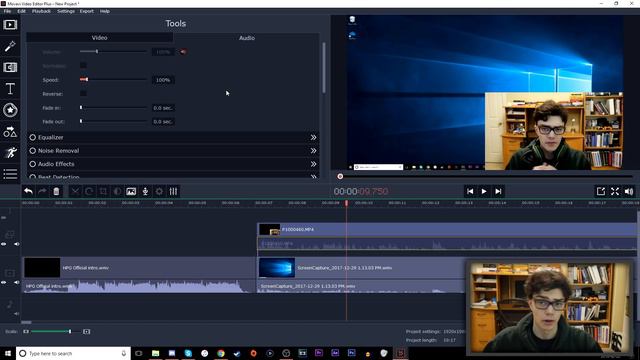Image resolution: width=640 pixels, height=360 pixels.
Task: Open the Callouts shapes panel
Action: (10, 131)
